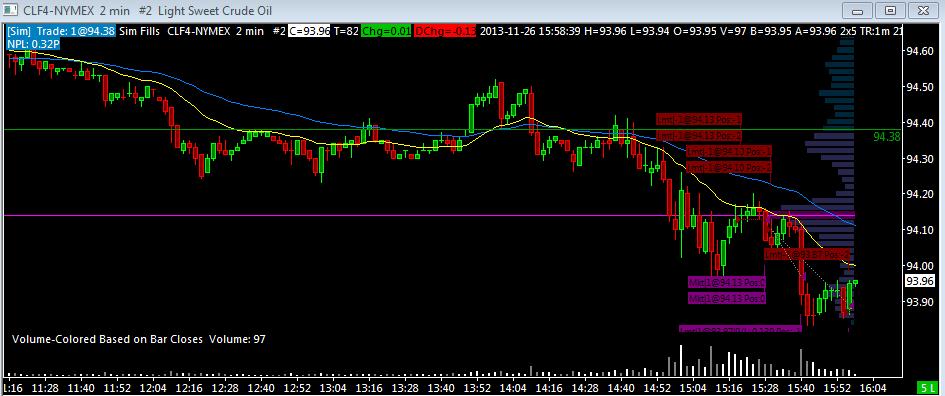
Task: Click the 'T=82' trades count text
Action: (346, 31)
